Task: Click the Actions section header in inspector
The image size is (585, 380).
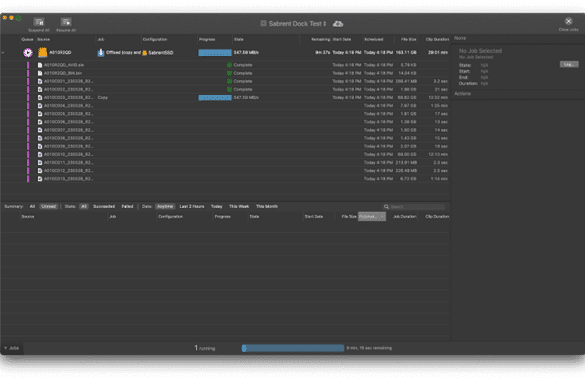Action: point(462,94)
